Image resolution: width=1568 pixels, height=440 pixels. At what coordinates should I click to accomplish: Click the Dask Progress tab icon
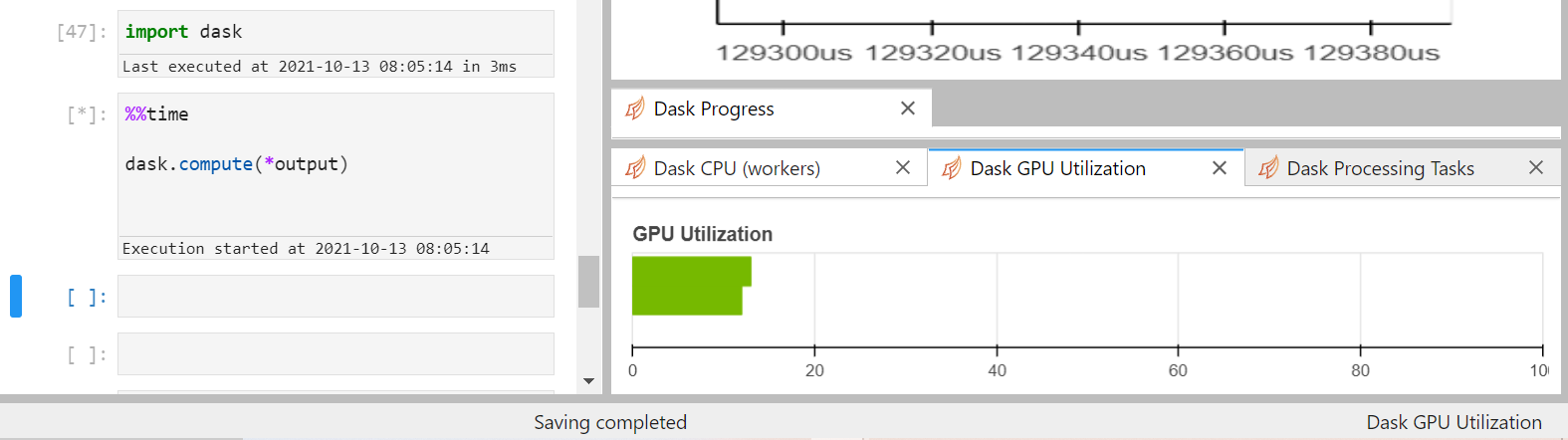635,109
